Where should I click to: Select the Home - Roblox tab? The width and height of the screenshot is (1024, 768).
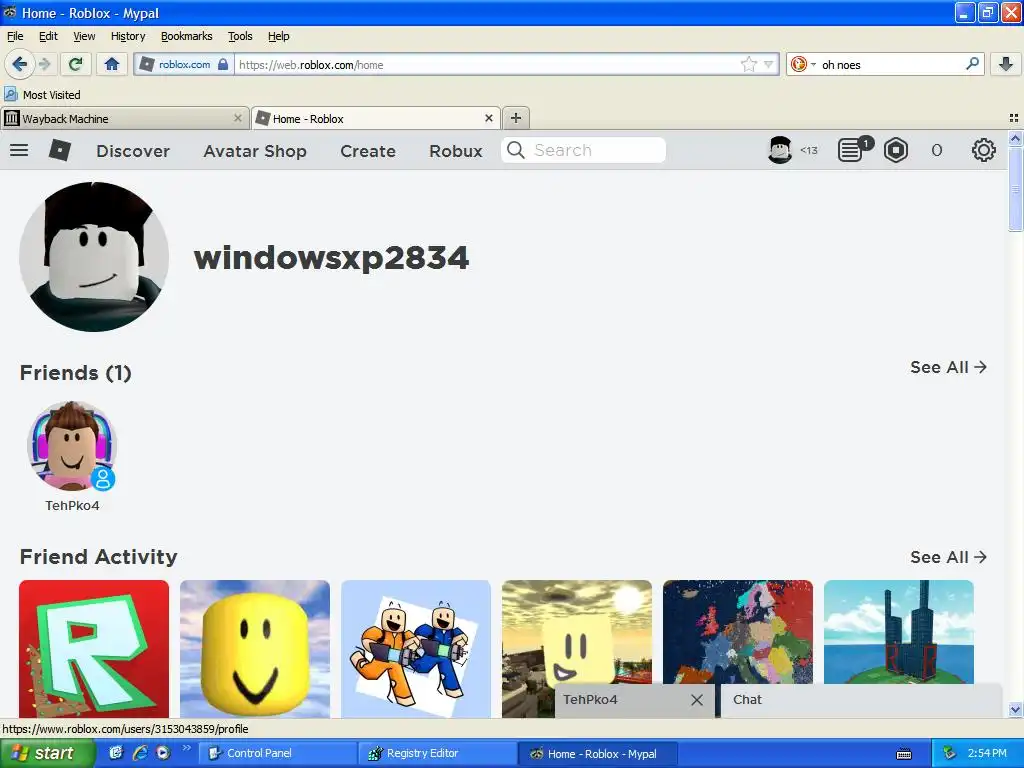coord(376,118)
